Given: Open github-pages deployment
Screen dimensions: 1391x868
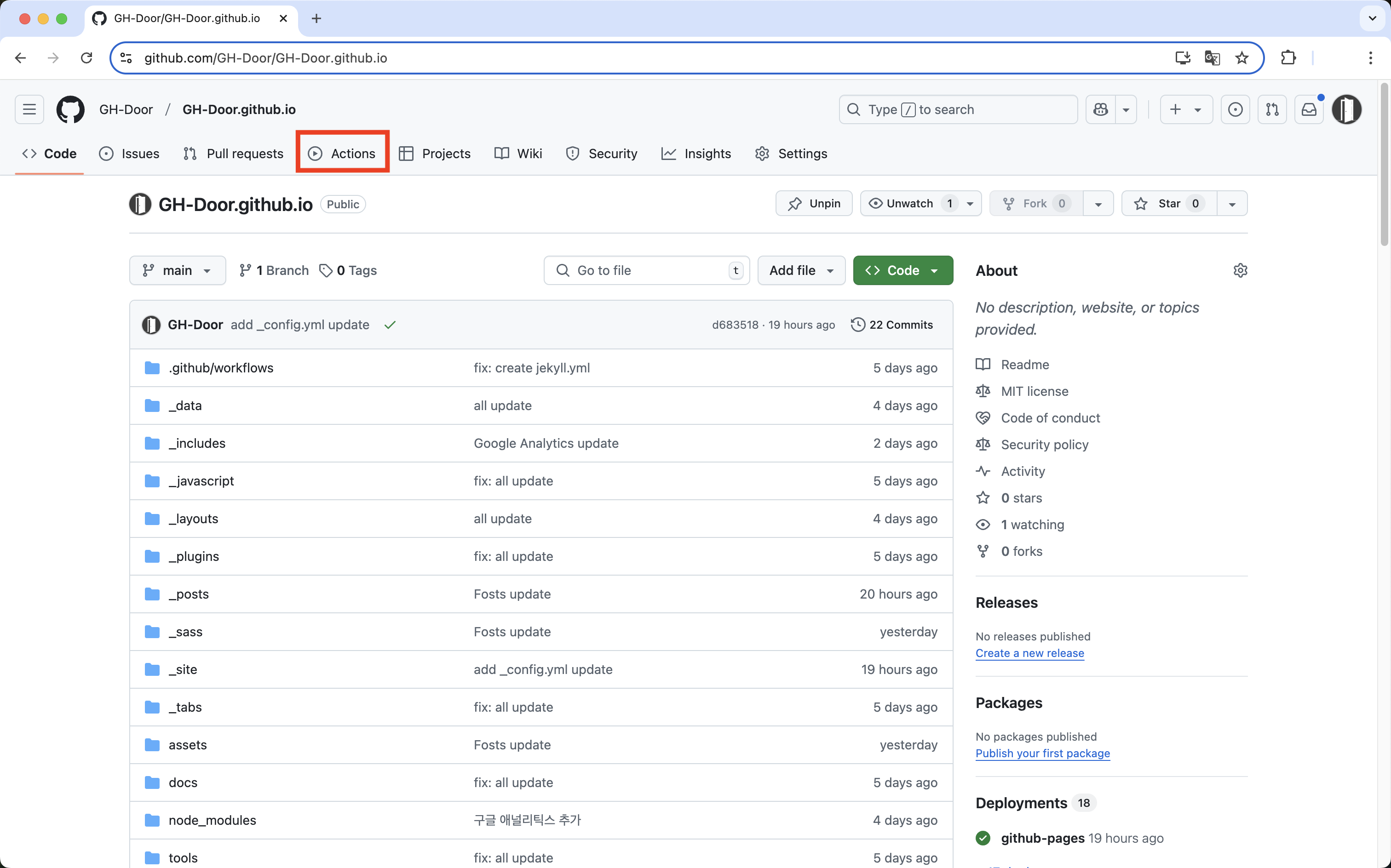Looking at the screenshot, I should [1043, 838].
